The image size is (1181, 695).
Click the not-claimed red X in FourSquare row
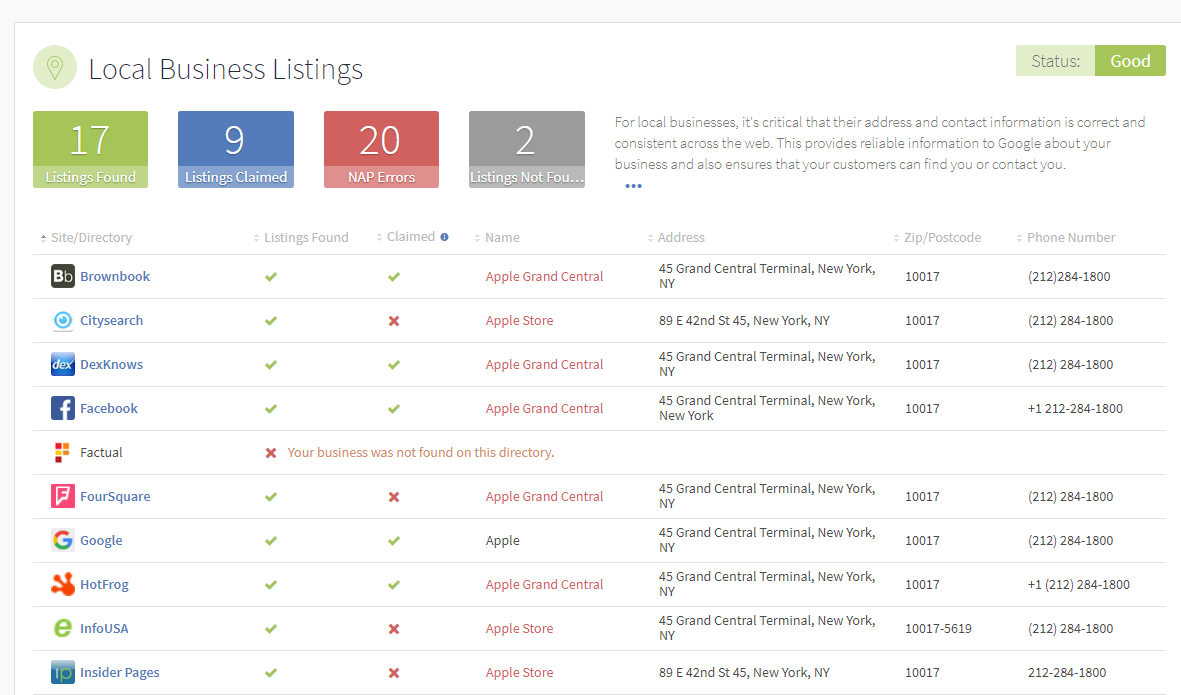pyautogui.click(x=394, y=497)
